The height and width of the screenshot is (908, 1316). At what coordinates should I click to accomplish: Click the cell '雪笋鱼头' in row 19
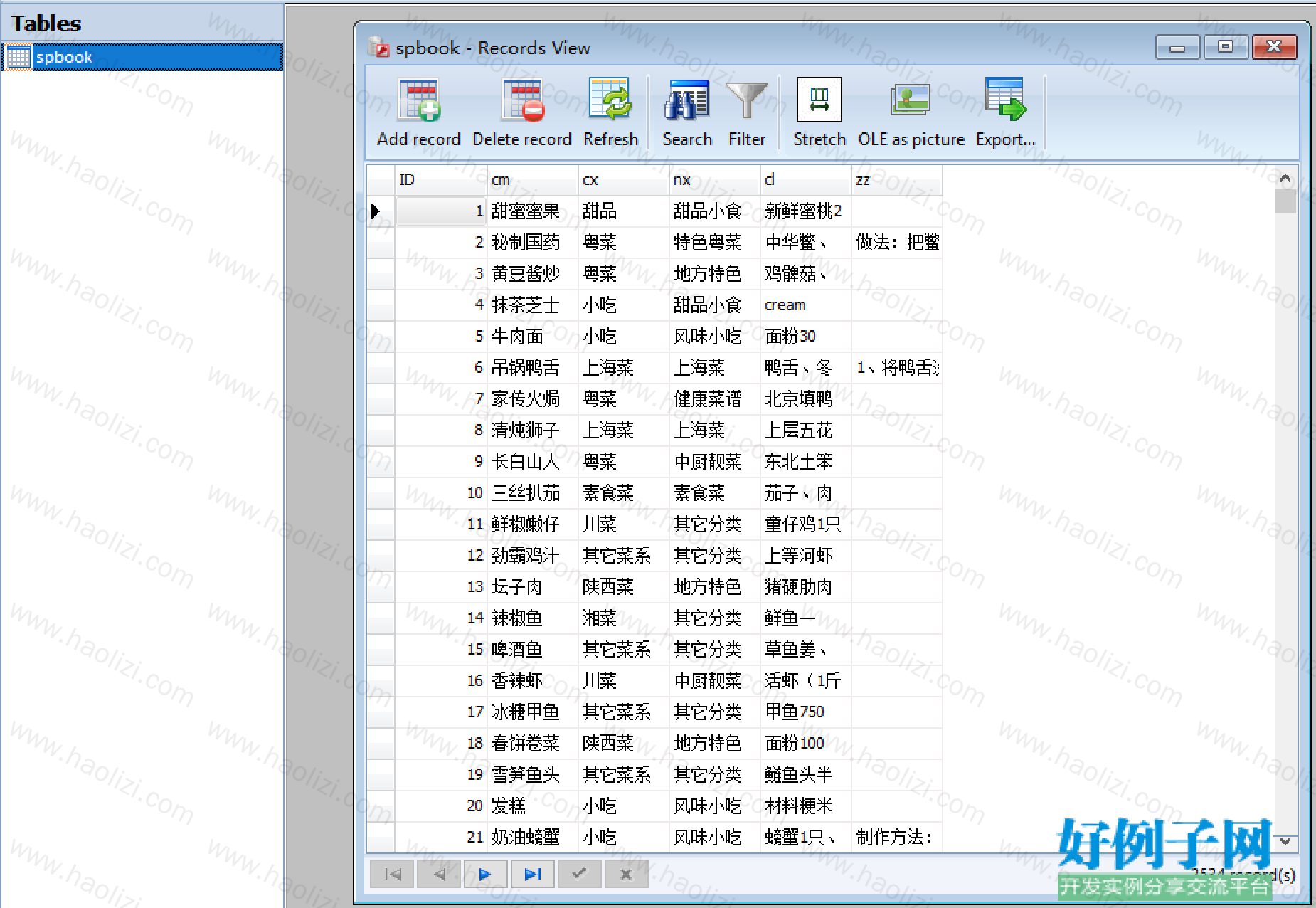(533, 775)
